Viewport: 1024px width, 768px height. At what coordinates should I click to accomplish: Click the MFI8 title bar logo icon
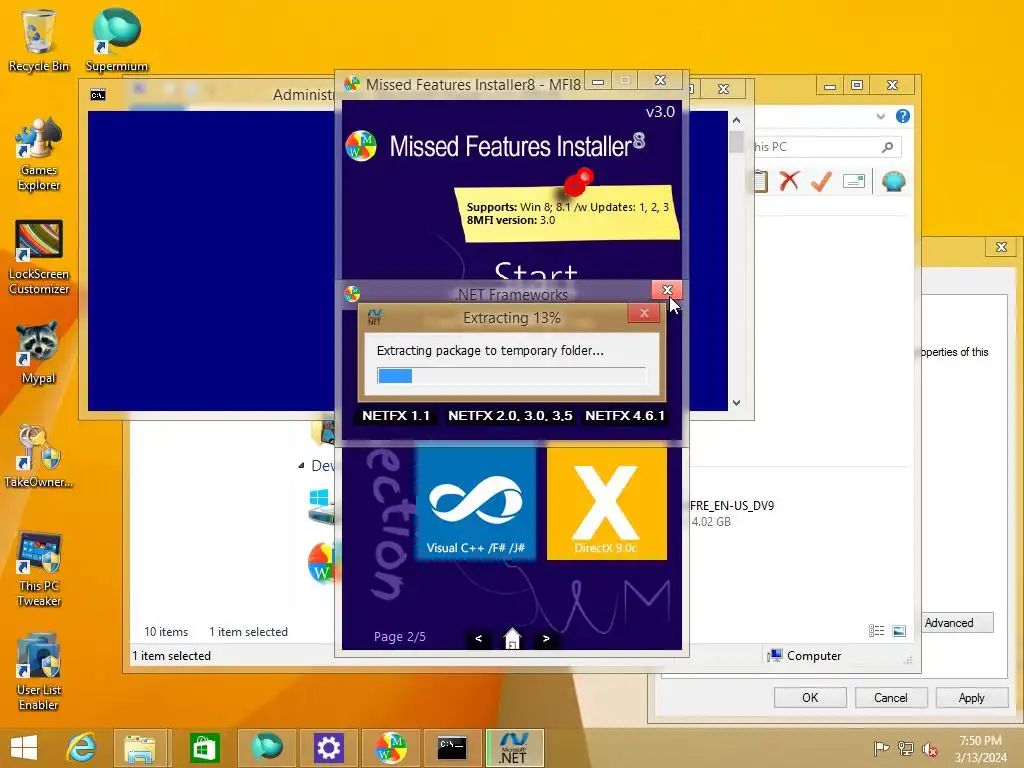352,84
